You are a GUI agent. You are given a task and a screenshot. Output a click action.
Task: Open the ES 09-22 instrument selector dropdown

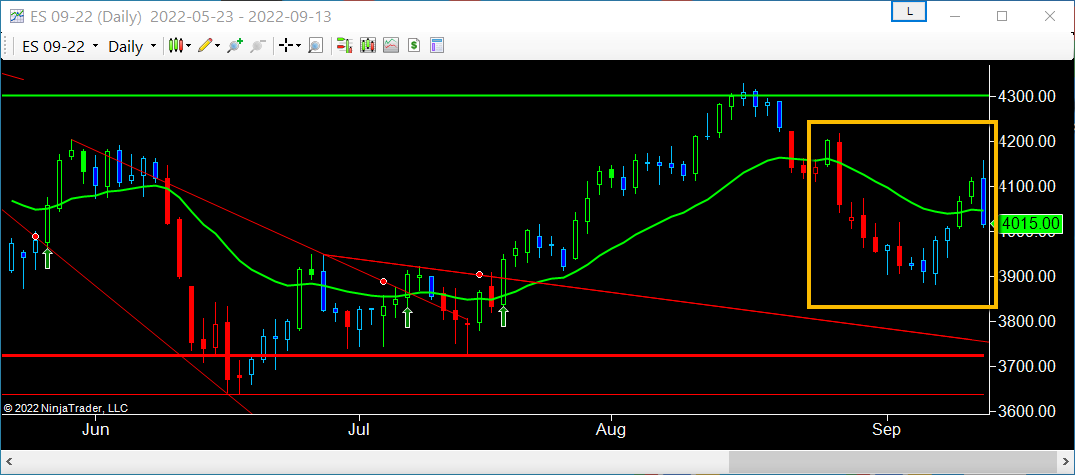click(x=60, y=47)
